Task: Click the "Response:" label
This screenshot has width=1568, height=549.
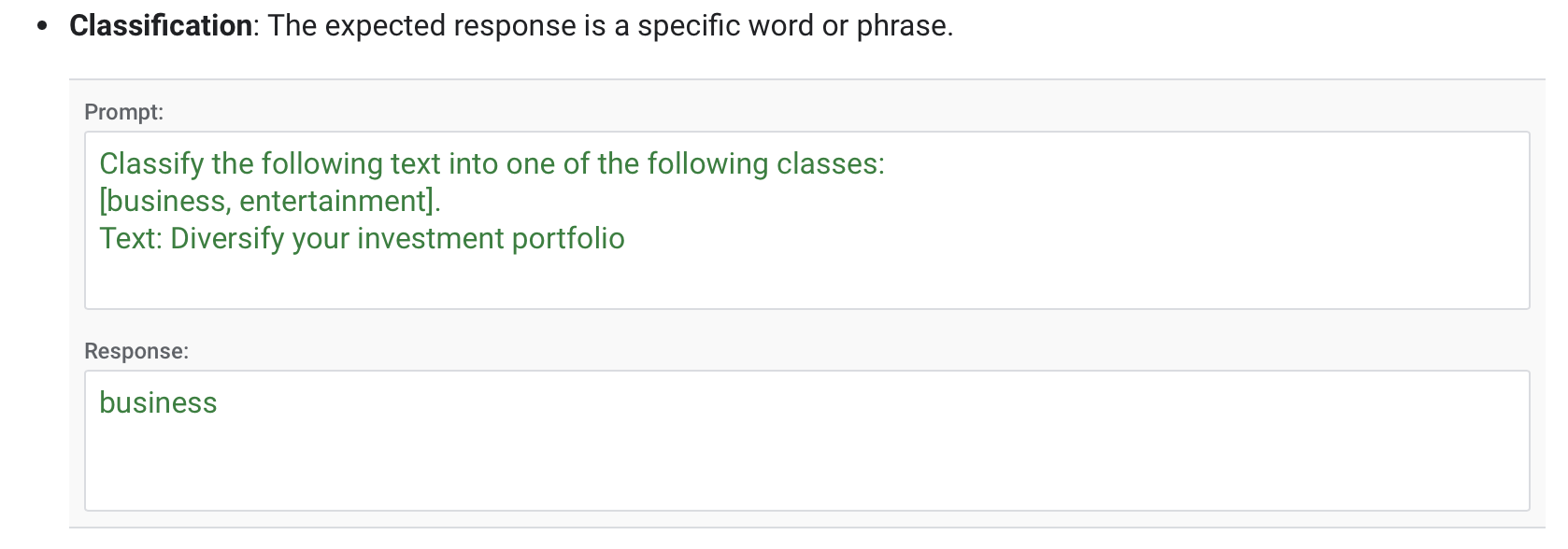Action: point(135,351)
